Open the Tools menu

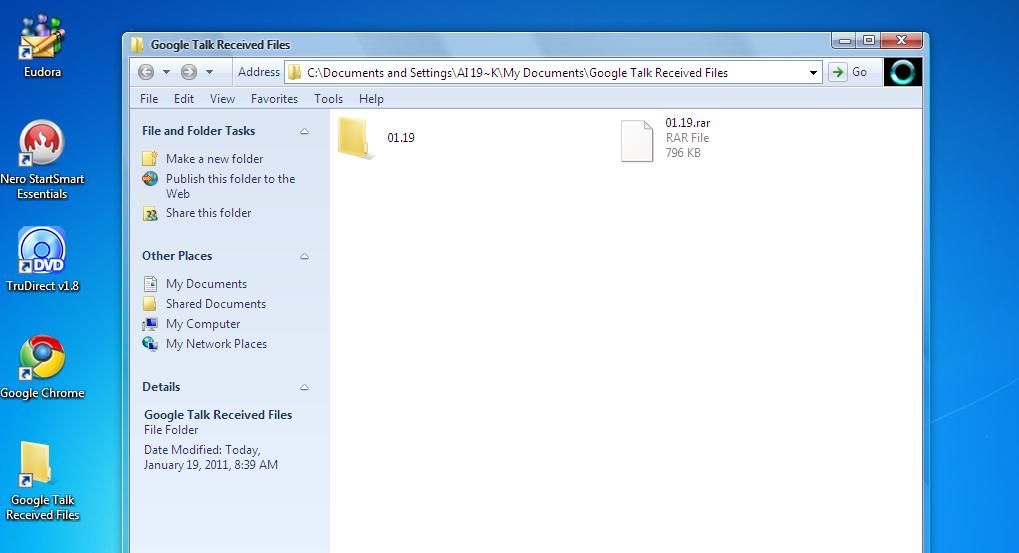click(328, 99)
